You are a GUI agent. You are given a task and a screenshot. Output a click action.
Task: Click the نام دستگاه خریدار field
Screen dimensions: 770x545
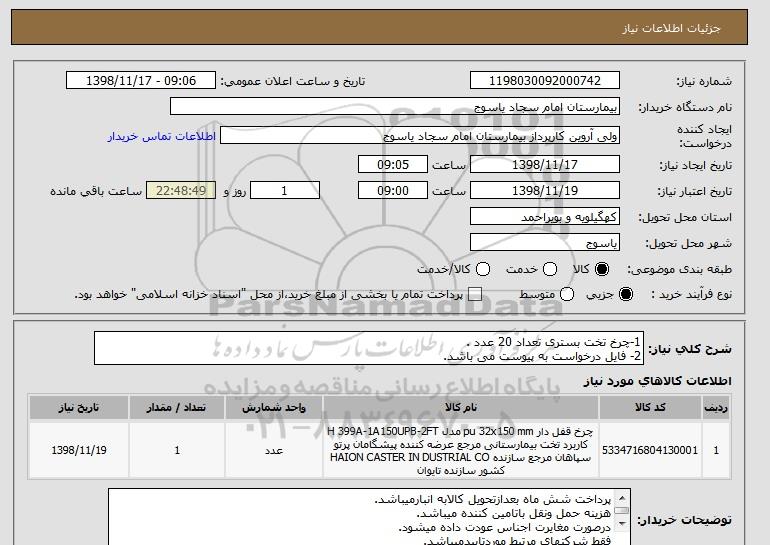point(395,107)
